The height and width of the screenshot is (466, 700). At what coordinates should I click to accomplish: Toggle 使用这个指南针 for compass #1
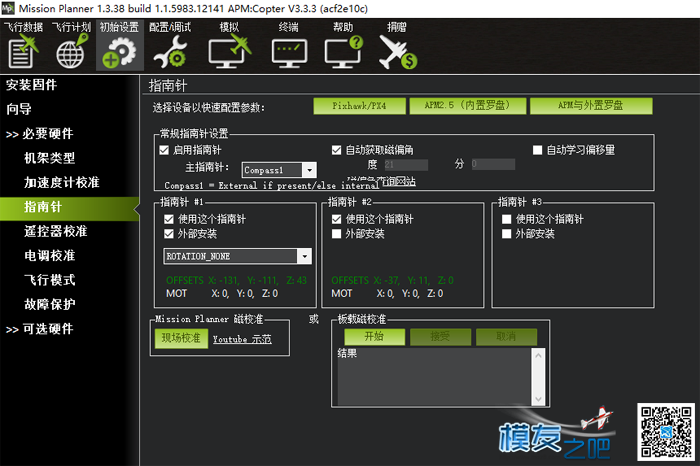[x=168, y=219]
